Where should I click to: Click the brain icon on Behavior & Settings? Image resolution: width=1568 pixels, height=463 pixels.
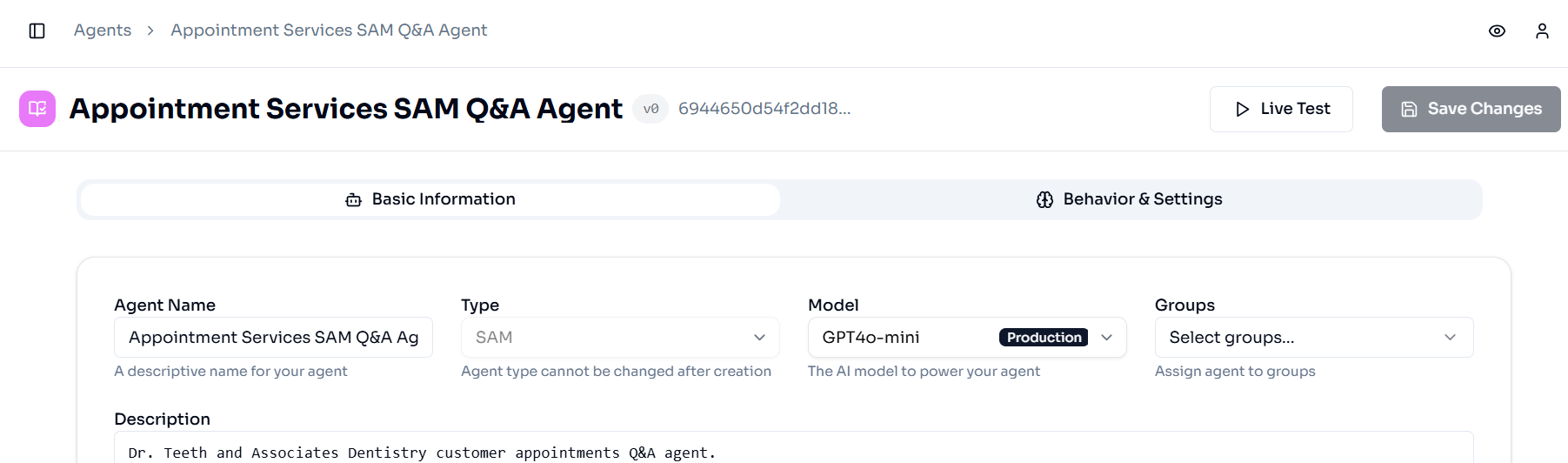click(1044, 200)
